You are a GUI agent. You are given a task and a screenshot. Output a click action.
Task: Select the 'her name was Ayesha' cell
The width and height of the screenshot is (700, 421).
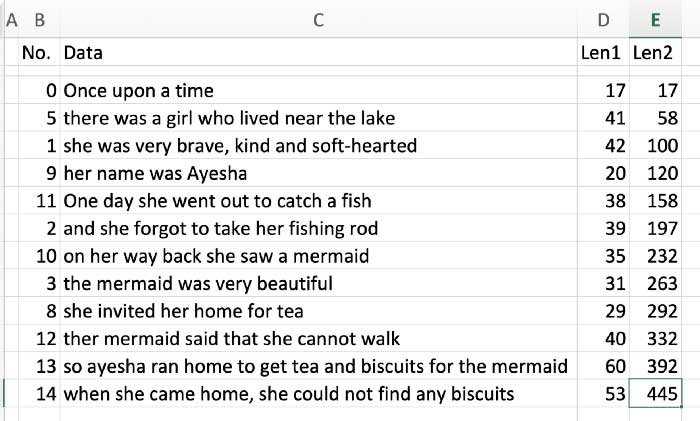tap(318, 173)
